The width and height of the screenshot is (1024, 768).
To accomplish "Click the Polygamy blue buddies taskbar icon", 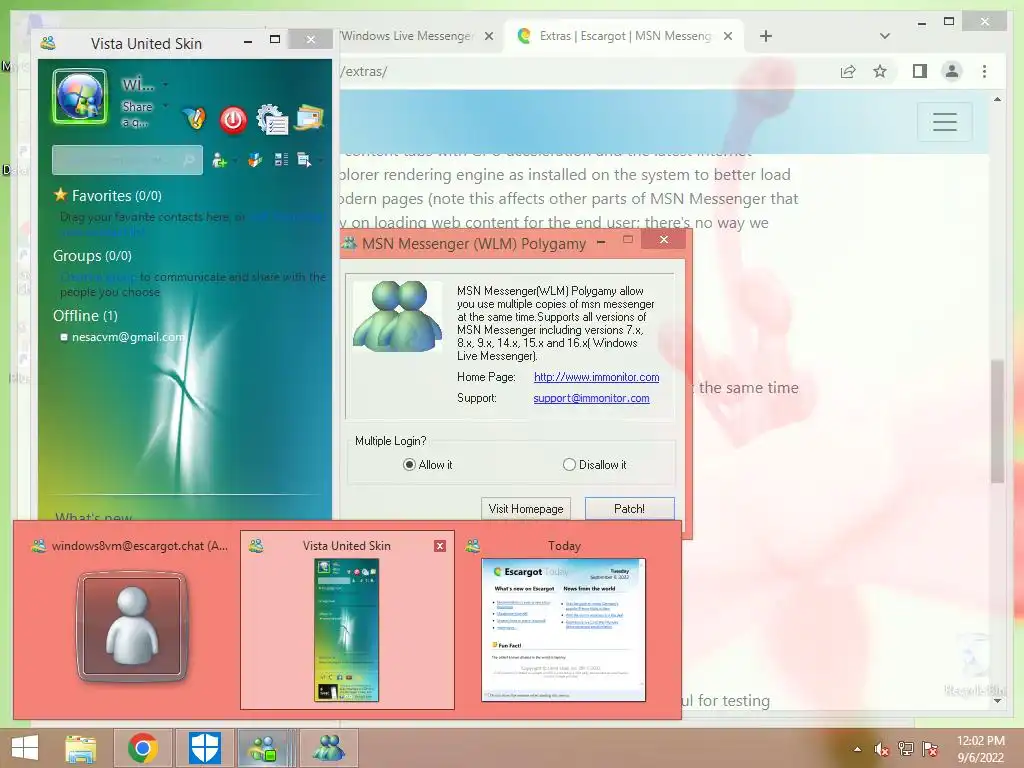I will 328,748.
